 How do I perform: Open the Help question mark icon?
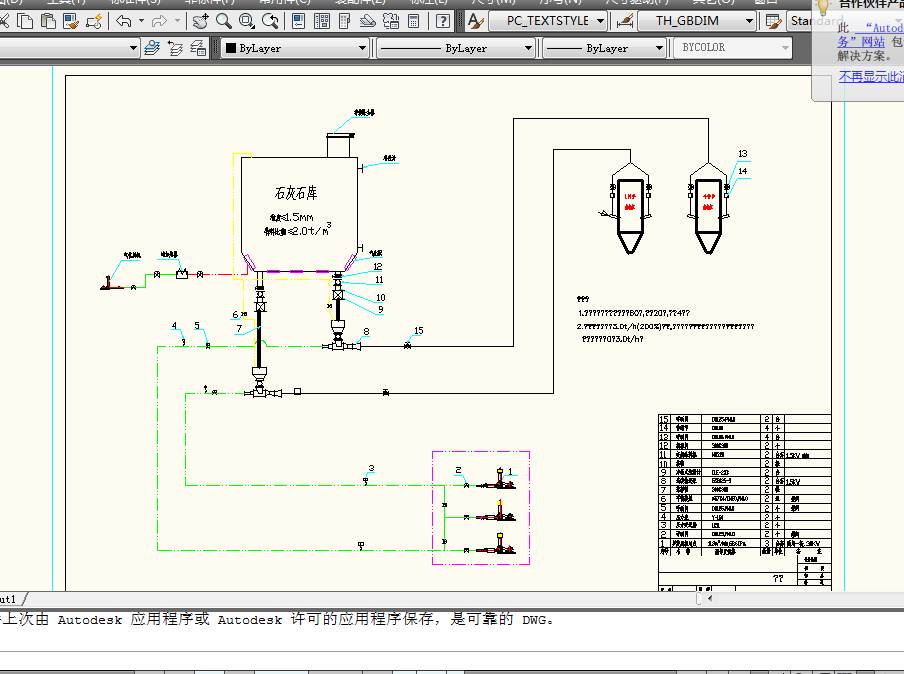(442, 20)
